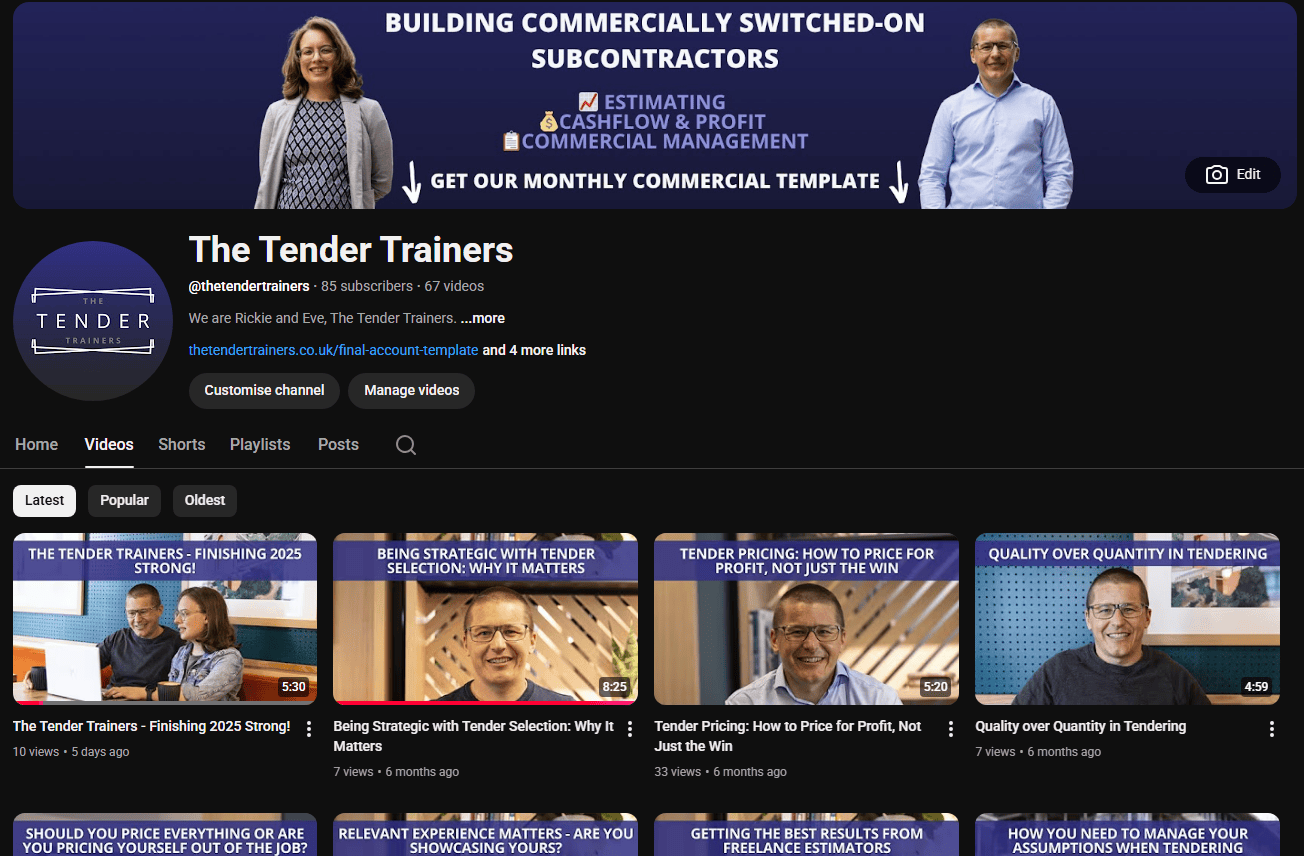Play the Quality over Quantity in Tendering video thumbnail
The width and height of the screenshot is (1304, 856).
click(1127, 618)
